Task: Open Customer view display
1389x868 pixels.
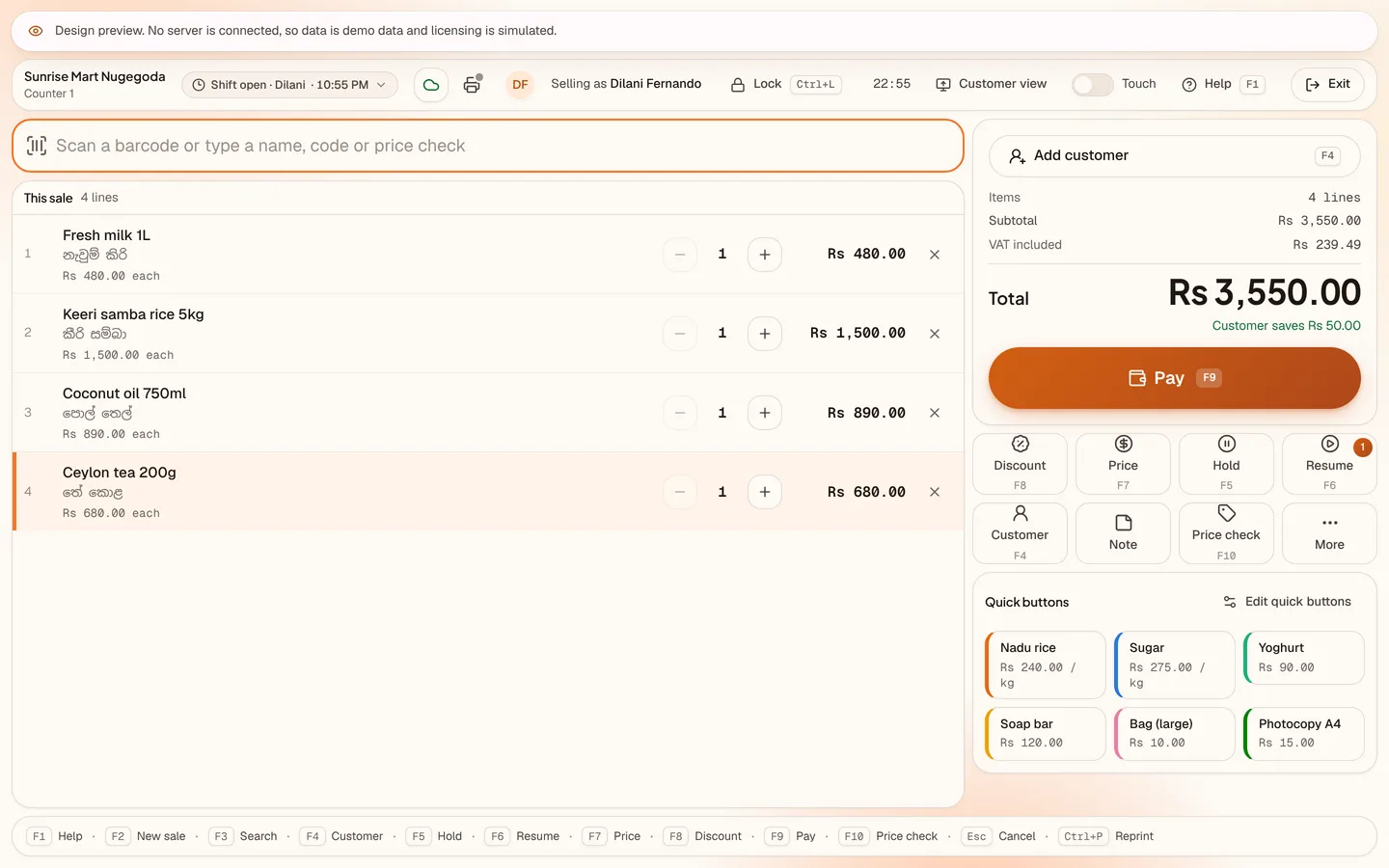Action: (x=992, y=84)
